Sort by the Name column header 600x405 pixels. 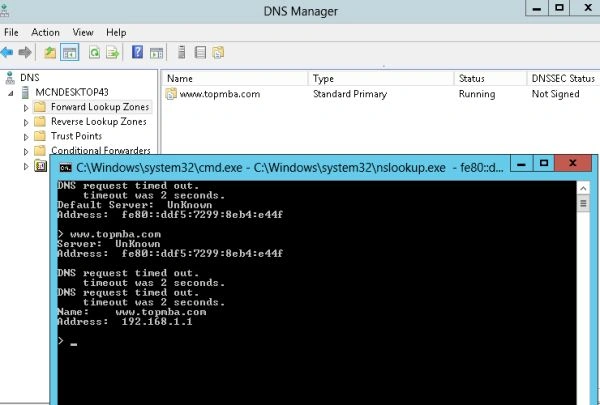234,78
